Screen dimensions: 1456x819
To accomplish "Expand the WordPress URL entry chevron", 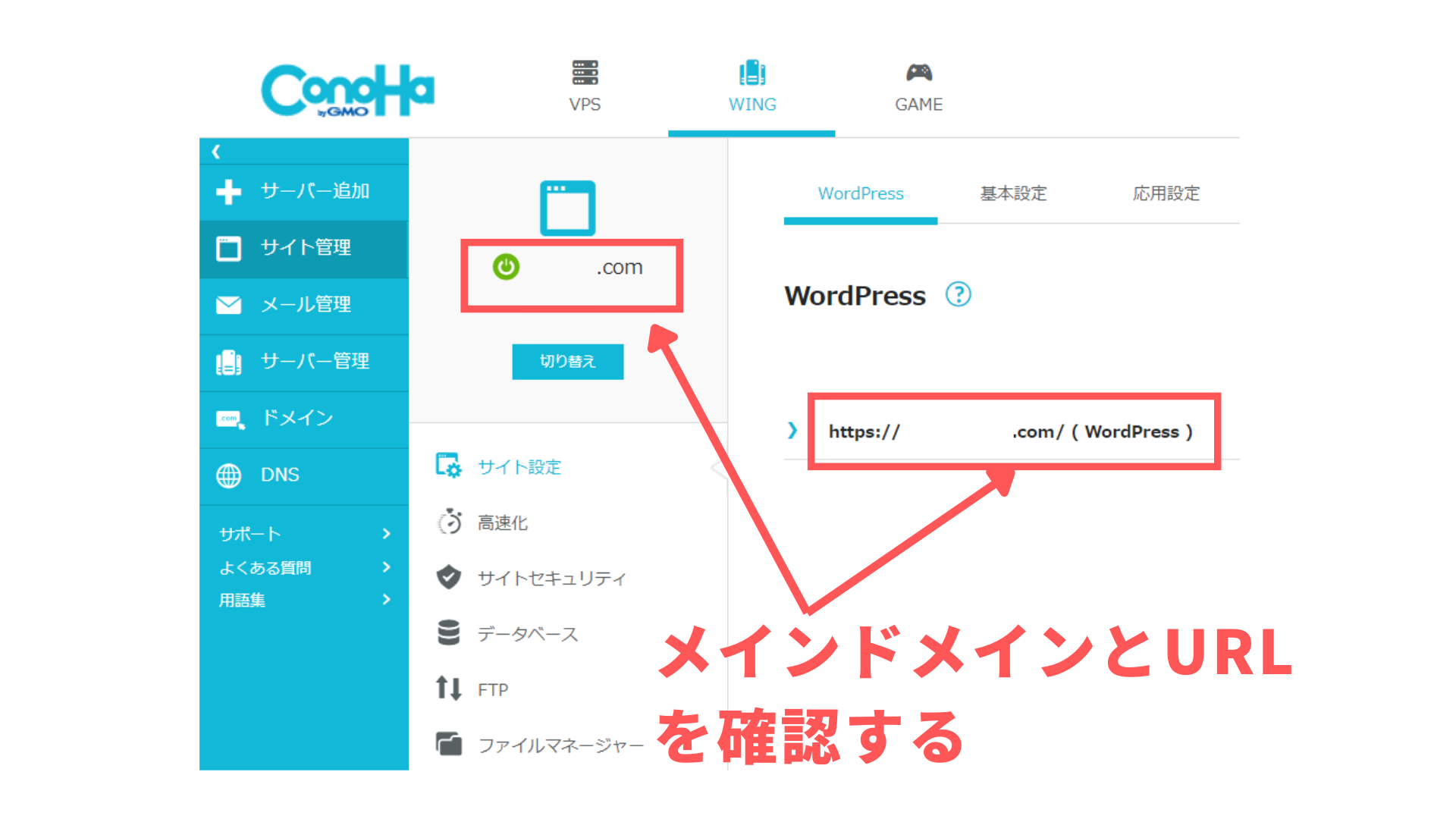I will 792,431.
